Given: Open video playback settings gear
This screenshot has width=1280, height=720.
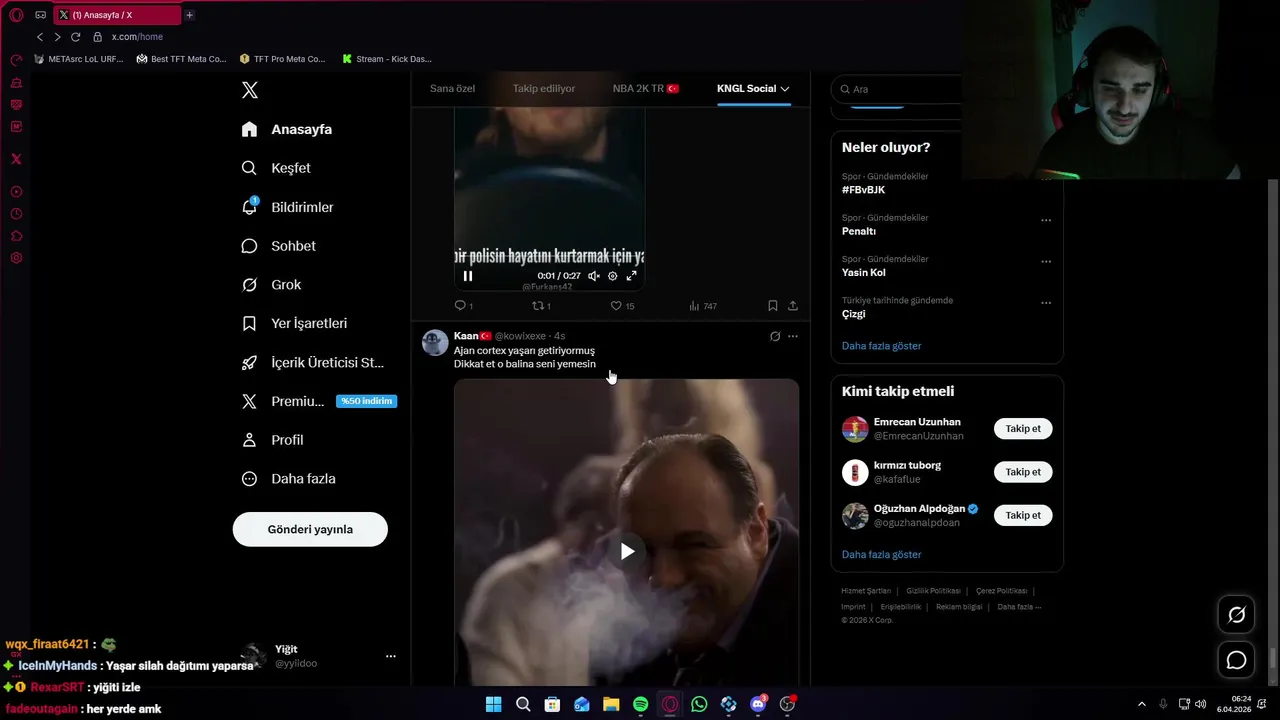Looking at the screenshot, I should (x=613, y=276).
